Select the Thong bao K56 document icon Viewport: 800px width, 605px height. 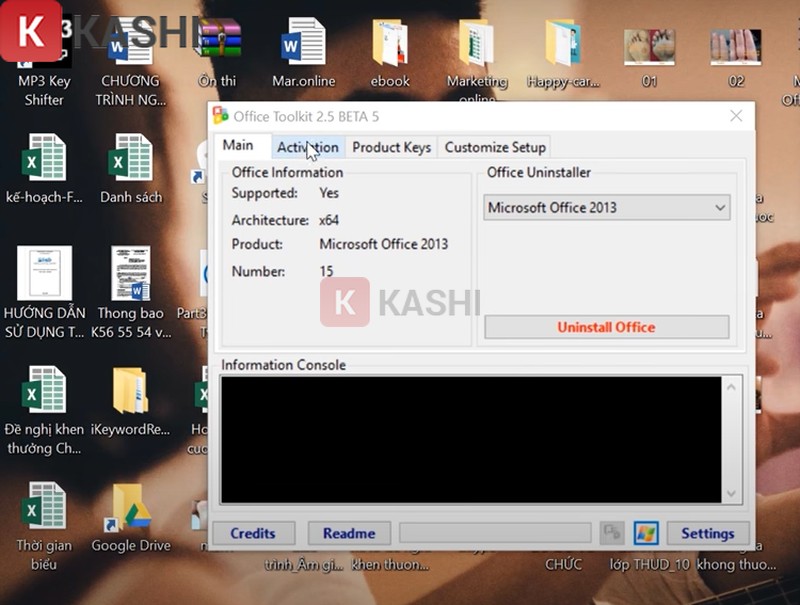pos(131,274)
